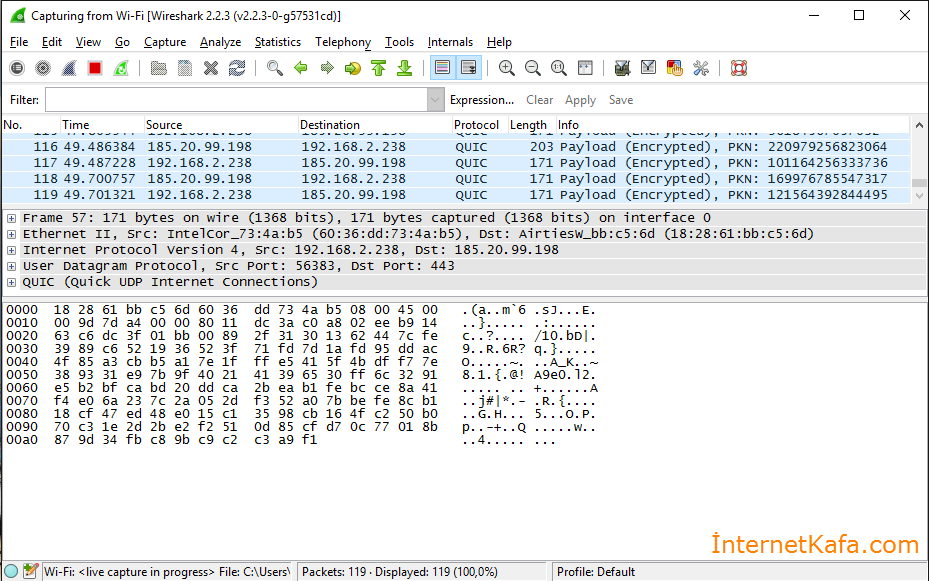The image size is (929, 581).
Task: Open the Tools menu
Action: tap(399, 42)
